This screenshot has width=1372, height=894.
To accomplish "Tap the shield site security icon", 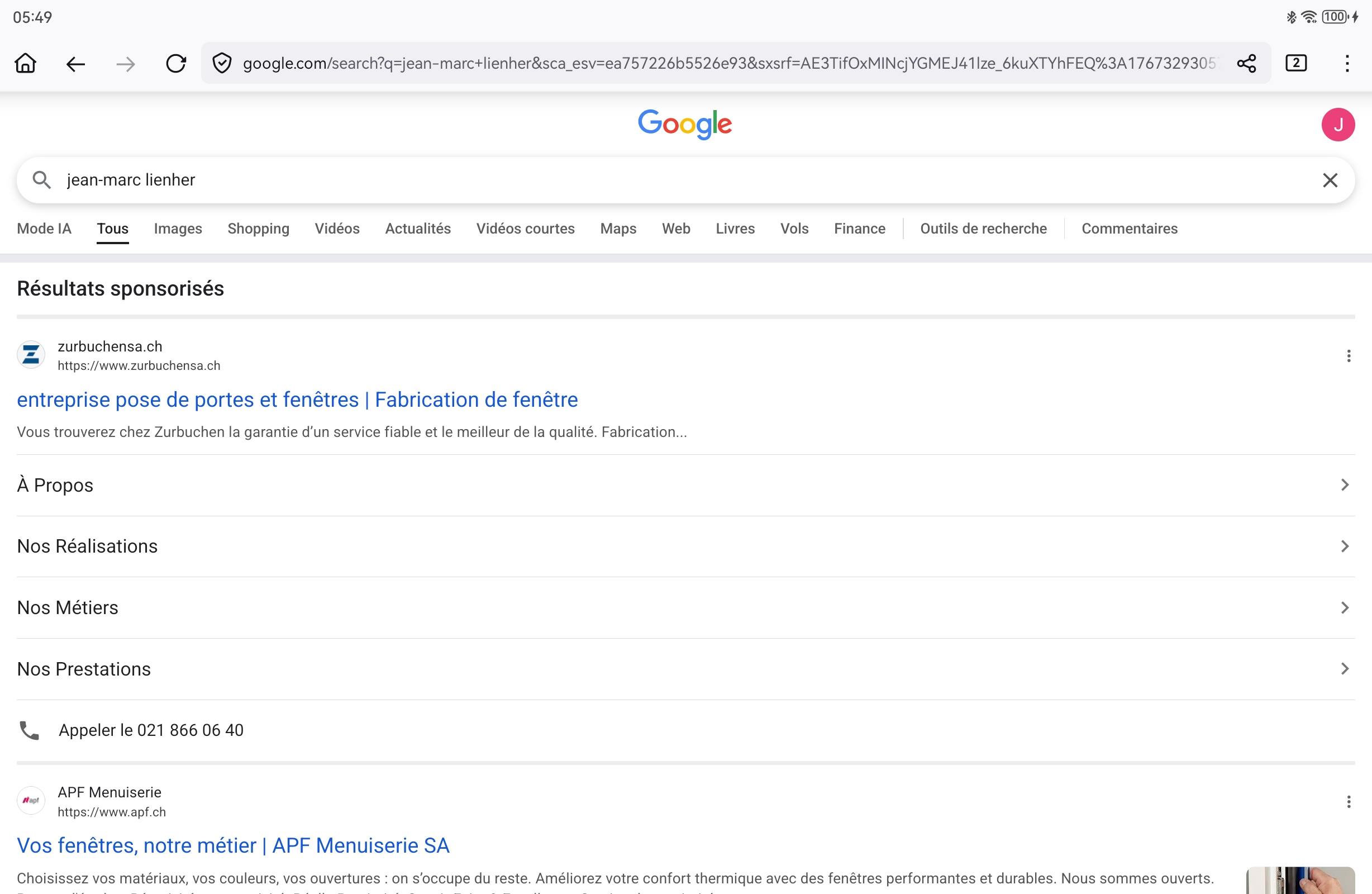I will 222,63.
